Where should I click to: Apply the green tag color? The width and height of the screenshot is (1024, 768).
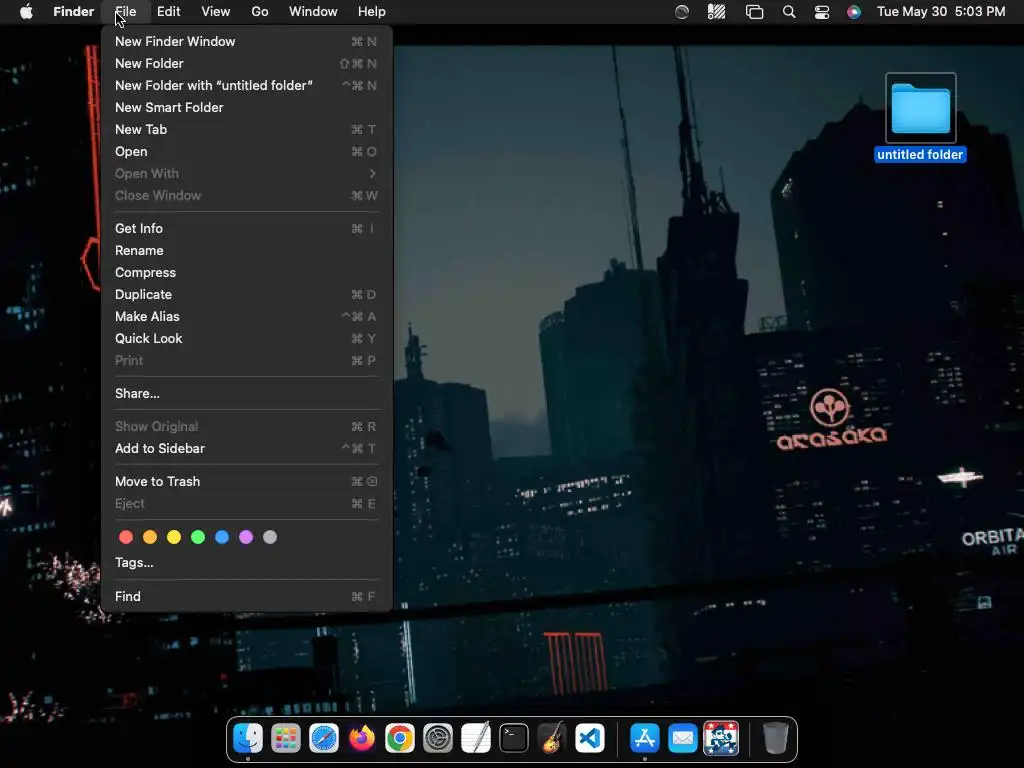point(198,537)
